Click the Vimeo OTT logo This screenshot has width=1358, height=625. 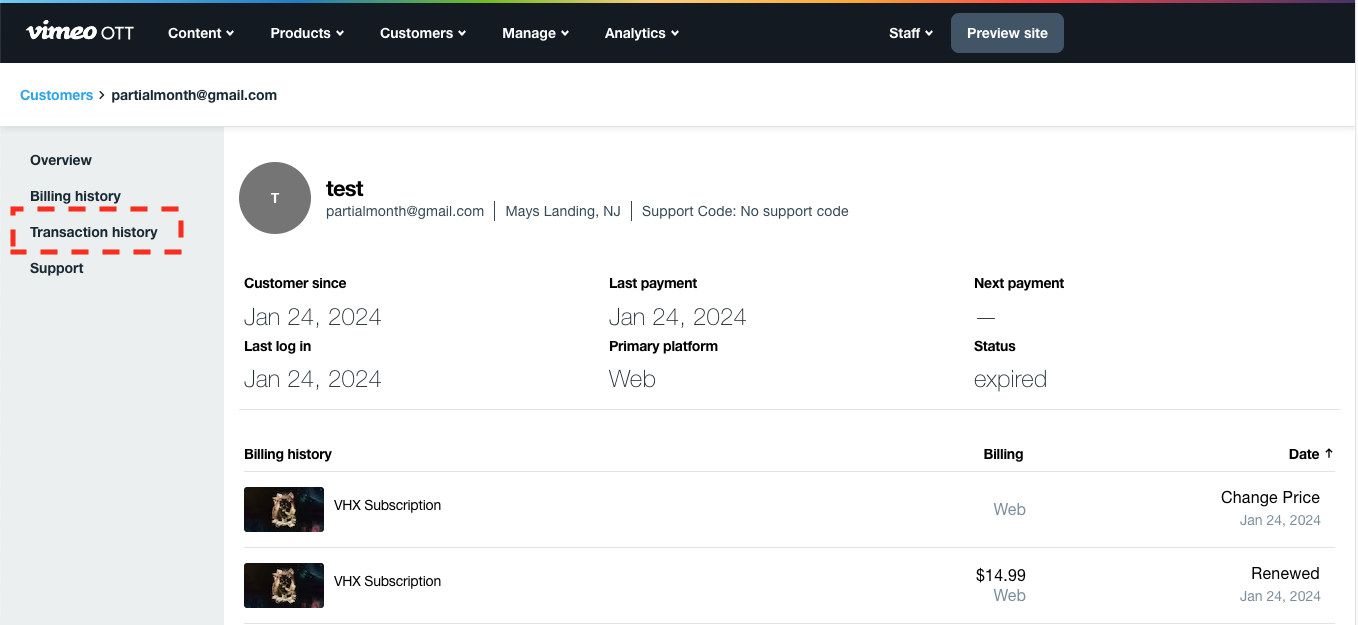80,32
